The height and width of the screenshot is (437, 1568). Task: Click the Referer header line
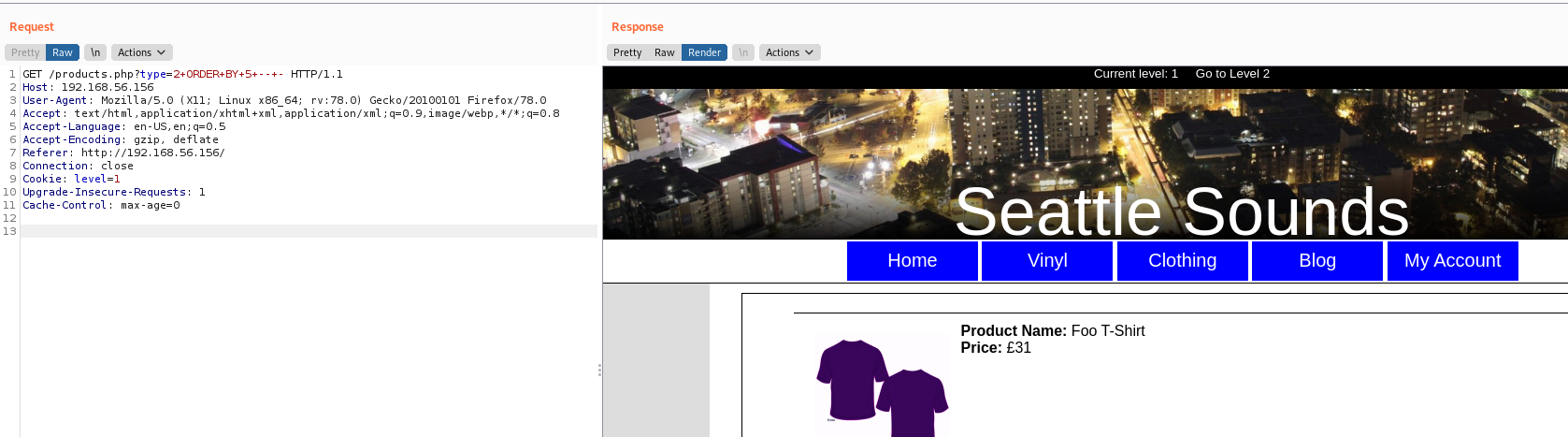(123, 153)
